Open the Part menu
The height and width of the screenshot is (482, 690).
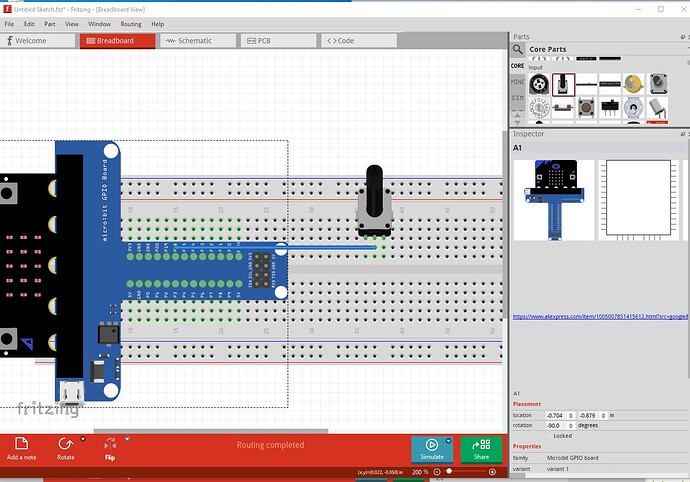50,24
